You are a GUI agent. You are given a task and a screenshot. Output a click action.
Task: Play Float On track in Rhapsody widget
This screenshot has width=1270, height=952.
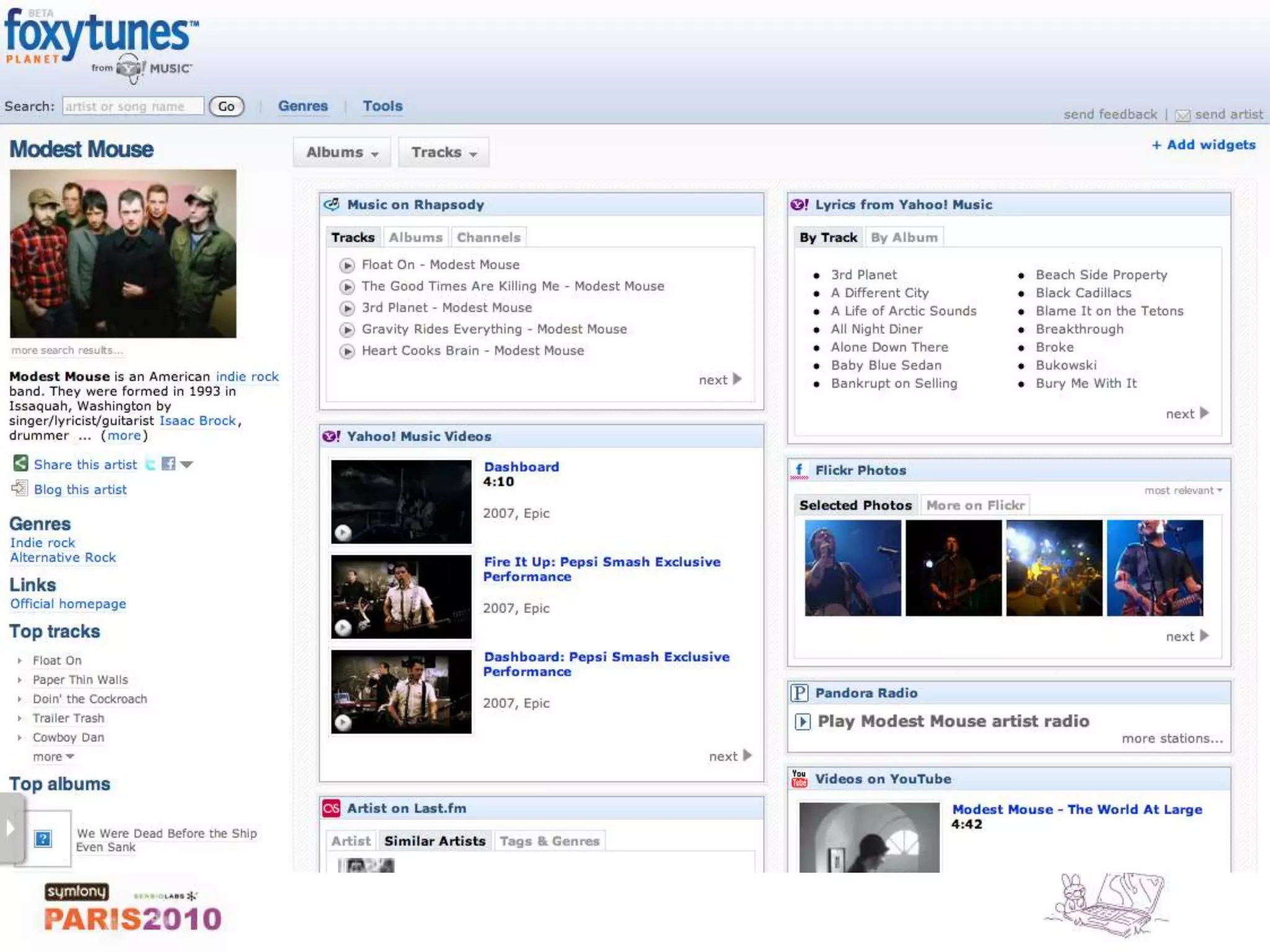click(347, 265)
